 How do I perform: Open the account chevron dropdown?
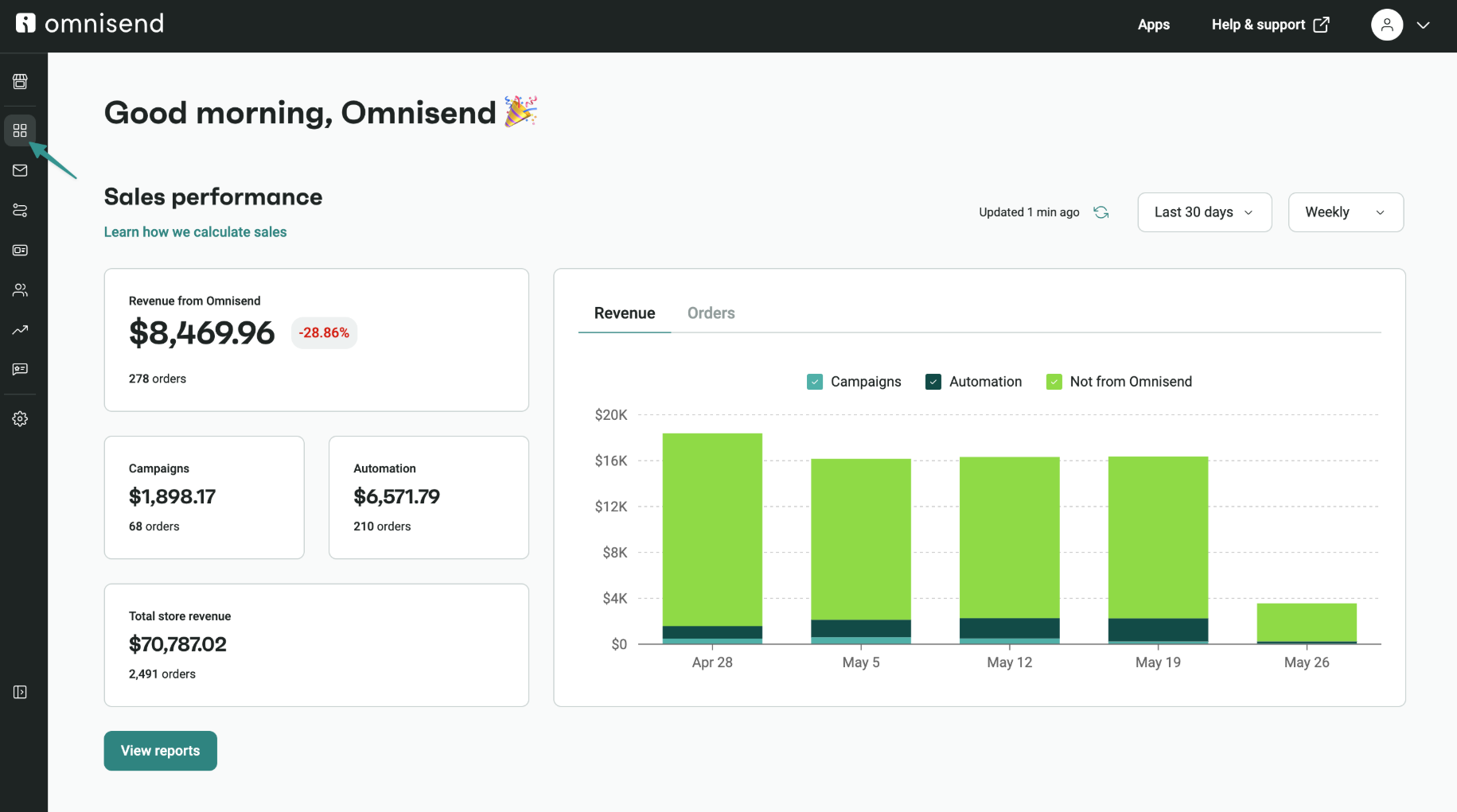[1424, 25]
